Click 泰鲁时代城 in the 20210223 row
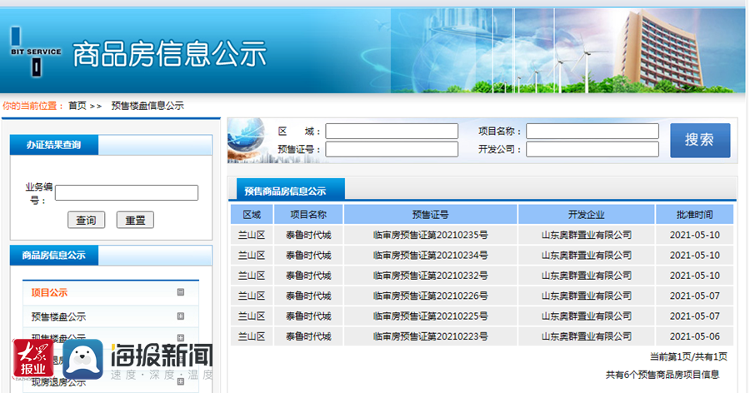The width and height of the screenshot is (750, 393). pyautogui.click(x=309, y=337)
